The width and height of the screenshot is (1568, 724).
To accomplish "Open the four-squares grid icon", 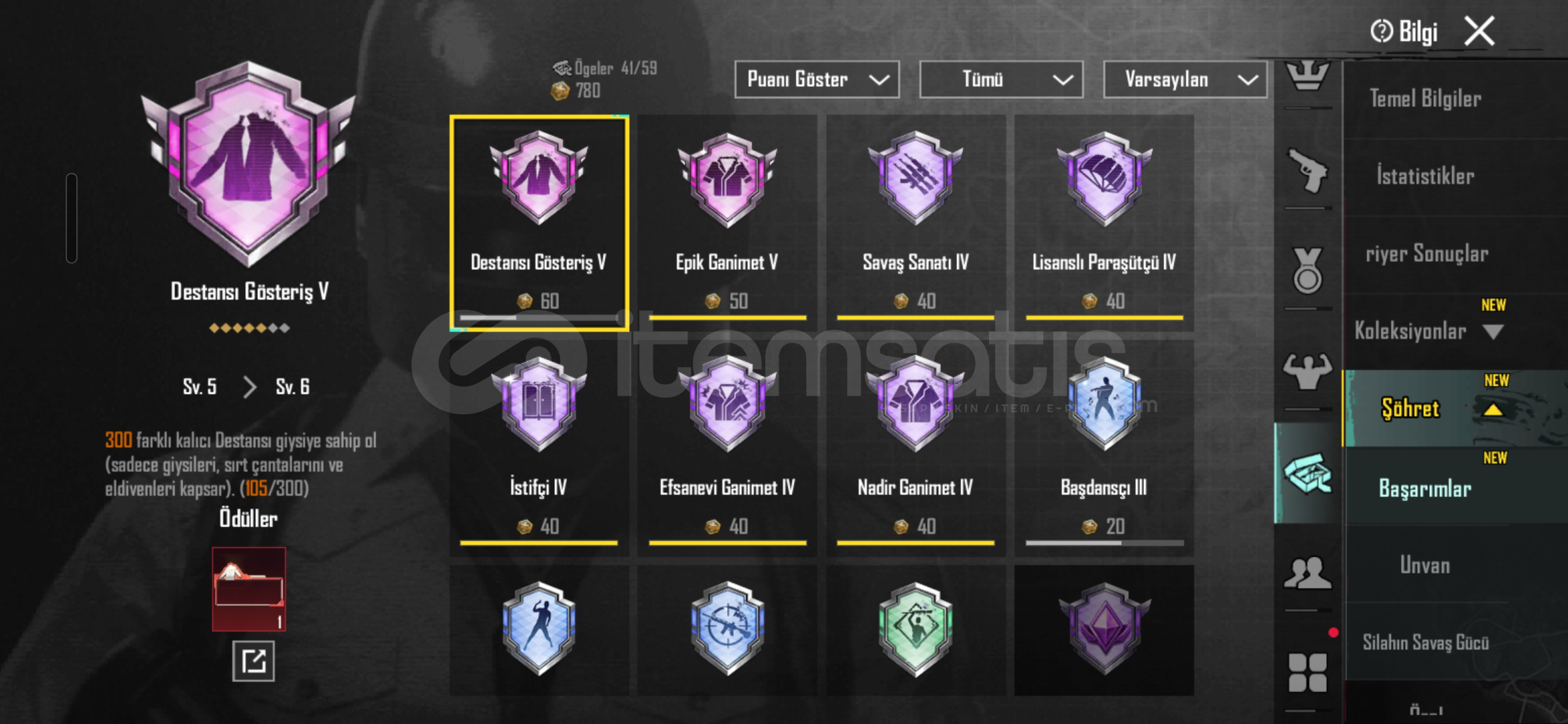I will [1307, 672].
